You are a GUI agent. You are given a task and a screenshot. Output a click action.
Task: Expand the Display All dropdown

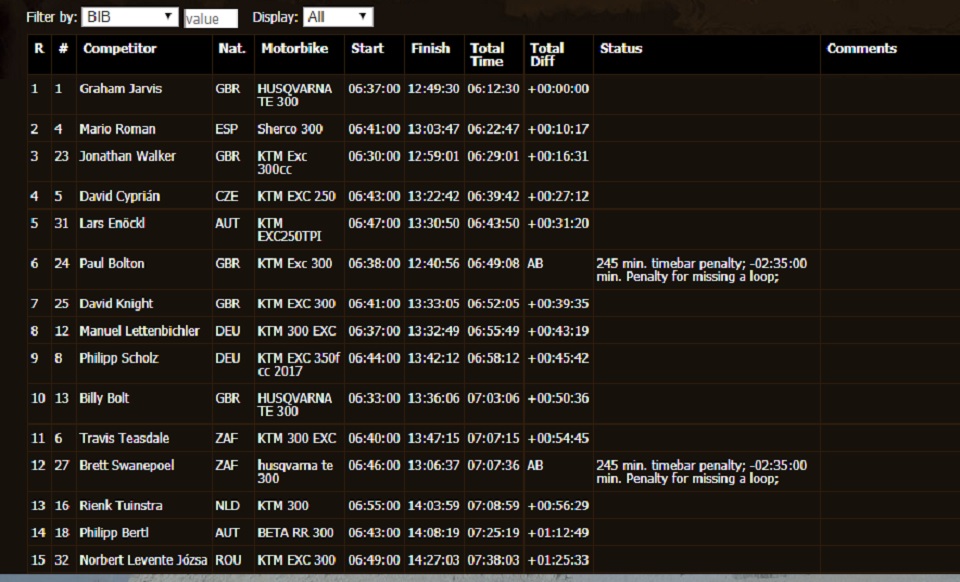tap(339, 17)
